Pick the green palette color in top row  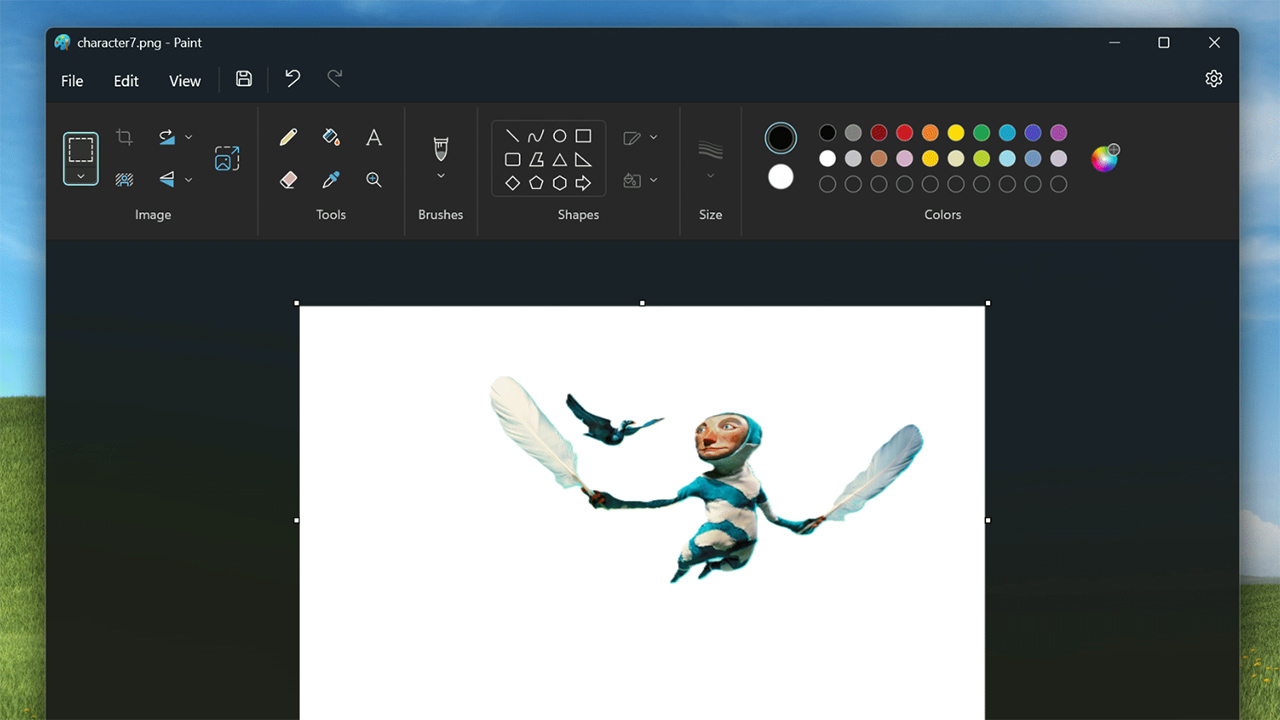tap(982, 133)
